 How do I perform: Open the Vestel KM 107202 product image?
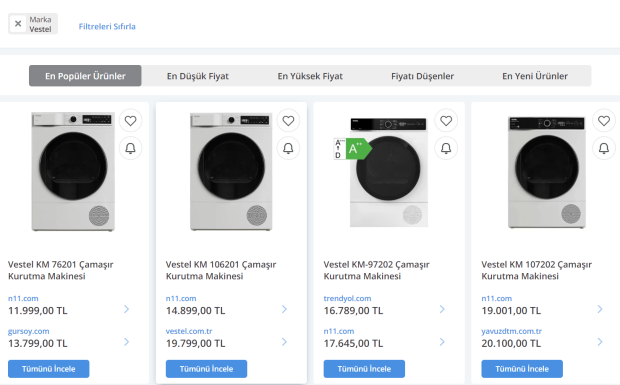[x=546, y=172]
